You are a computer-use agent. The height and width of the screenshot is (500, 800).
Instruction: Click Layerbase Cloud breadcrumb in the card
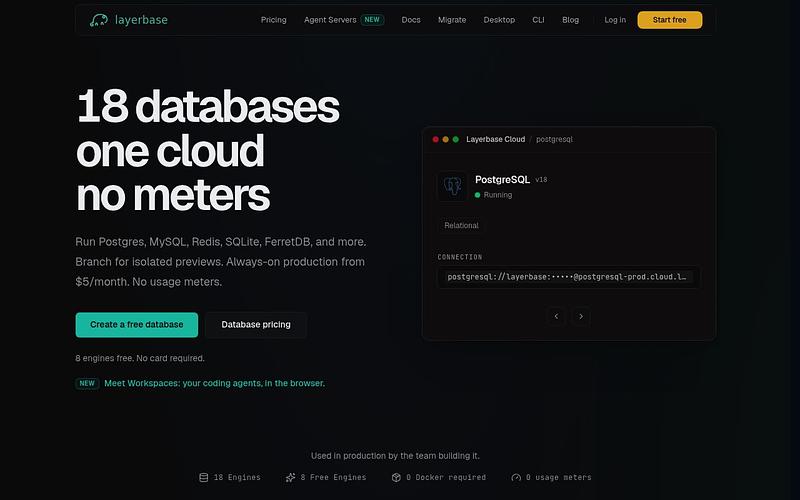495,139
